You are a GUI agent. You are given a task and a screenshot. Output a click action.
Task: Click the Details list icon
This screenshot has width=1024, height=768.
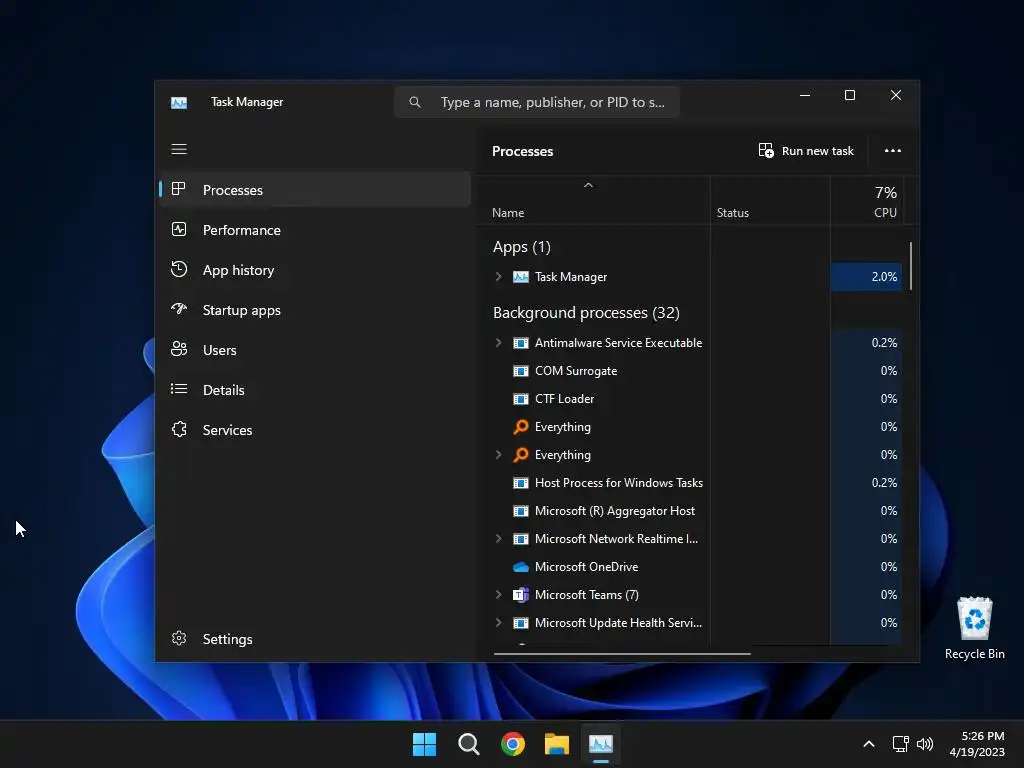[178, 389]
